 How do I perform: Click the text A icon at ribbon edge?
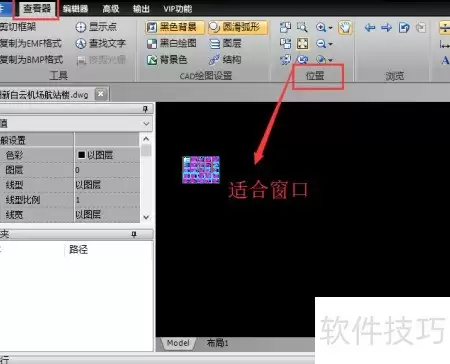[445, 60]
